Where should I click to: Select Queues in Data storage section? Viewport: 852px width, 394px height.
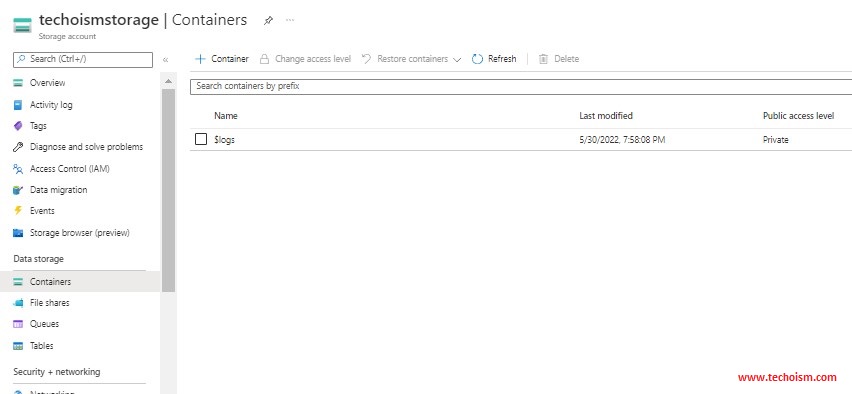45,324
